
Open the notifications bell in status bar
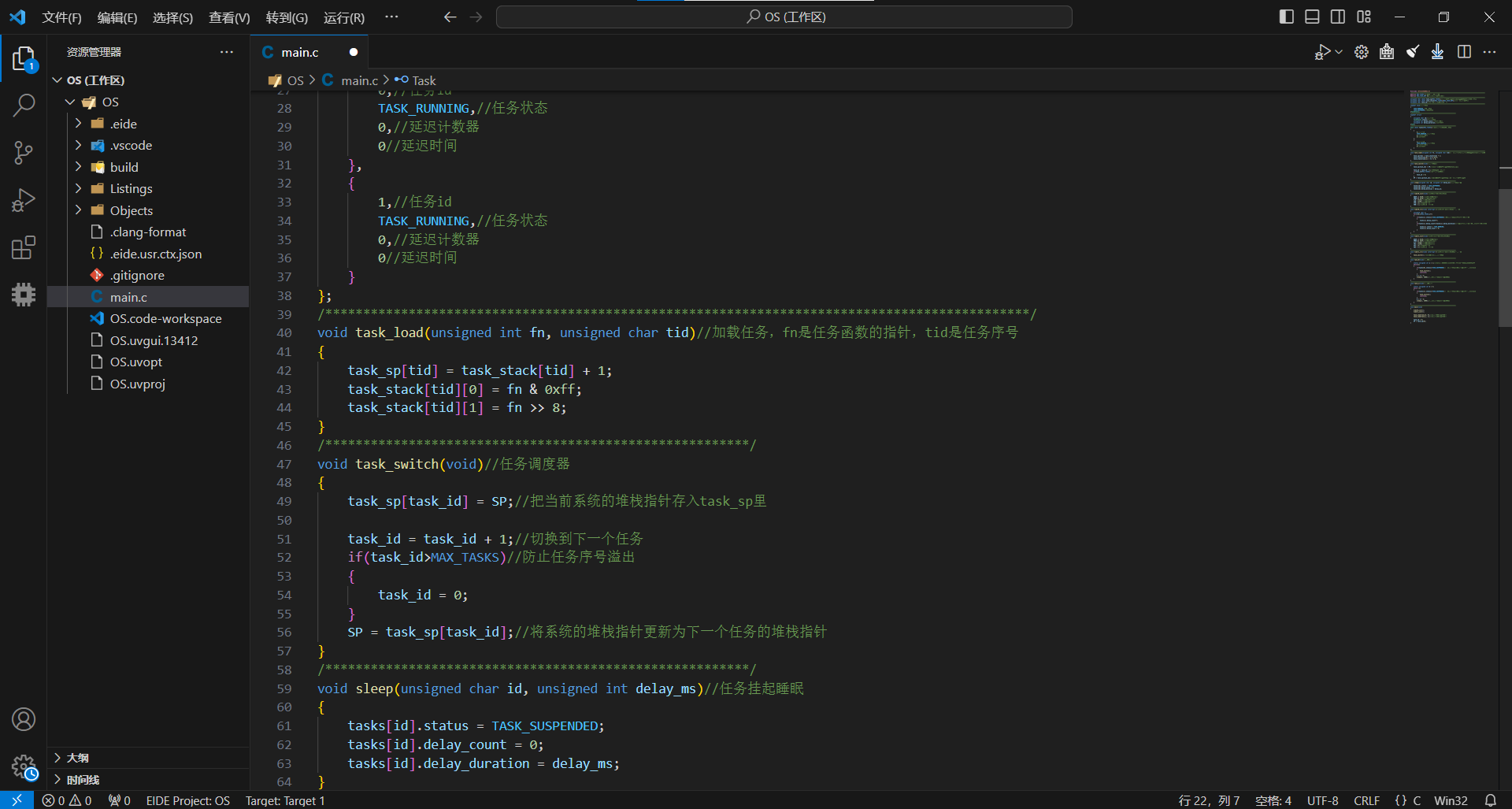[x=1490, y=800]
